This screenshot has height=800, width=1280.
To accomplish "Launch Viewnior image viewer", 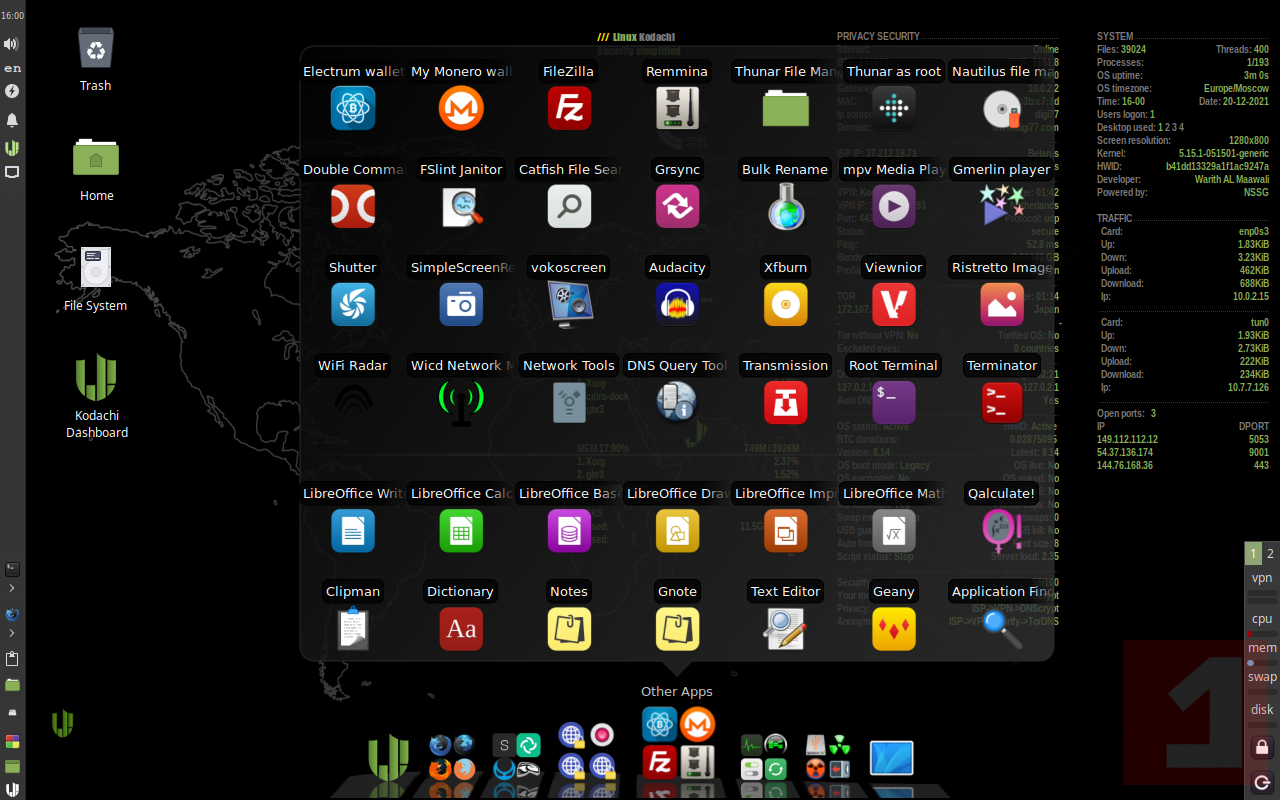I will pyautogui.click(x=894, y=304).
